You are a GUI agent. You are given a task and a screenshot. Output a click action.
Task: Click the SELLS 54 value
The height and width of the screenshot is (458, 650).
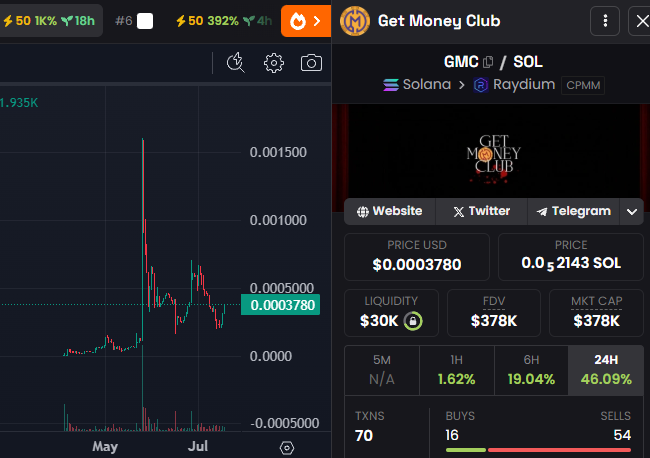coord(622,435)
